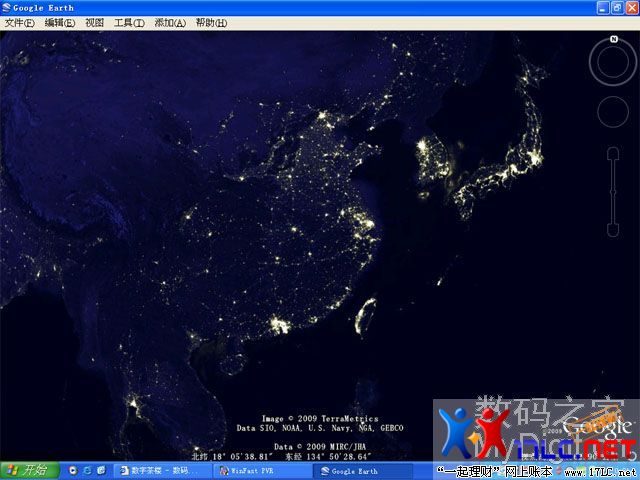Image resolution: width=640 pixels, height=480 pixels.
Task: Open the 添加(A) menu
Action: pyautogui.click(x=170, y=23)
